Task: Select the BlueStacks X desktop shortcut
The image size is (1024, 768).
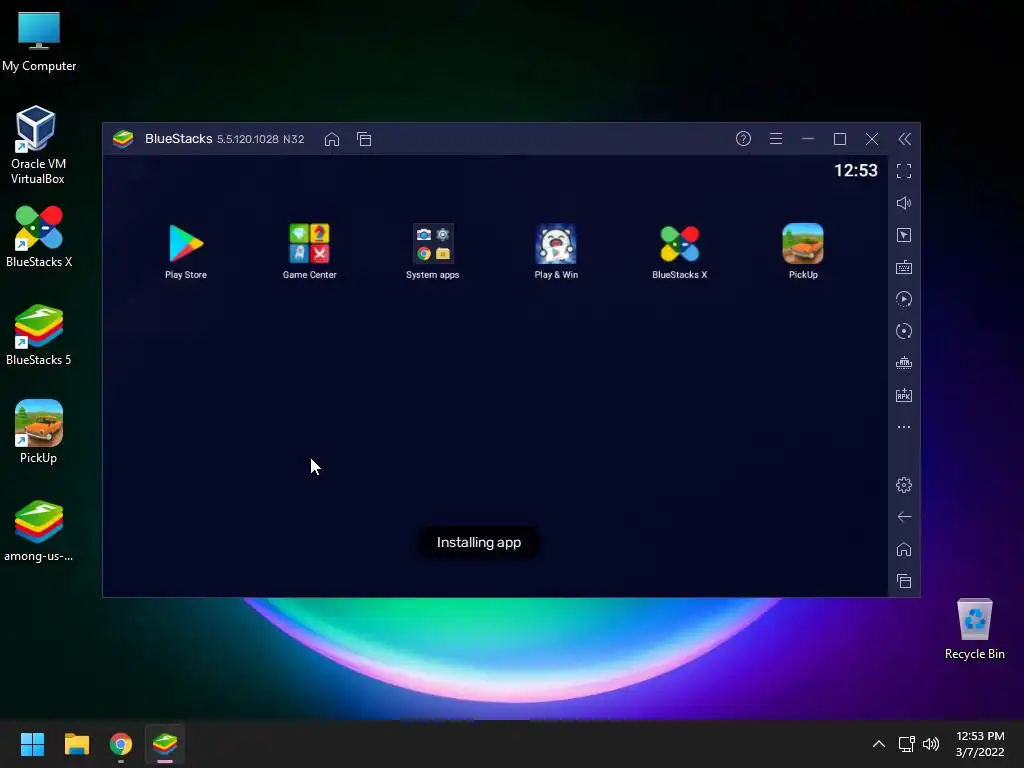Action: point(39,236)
